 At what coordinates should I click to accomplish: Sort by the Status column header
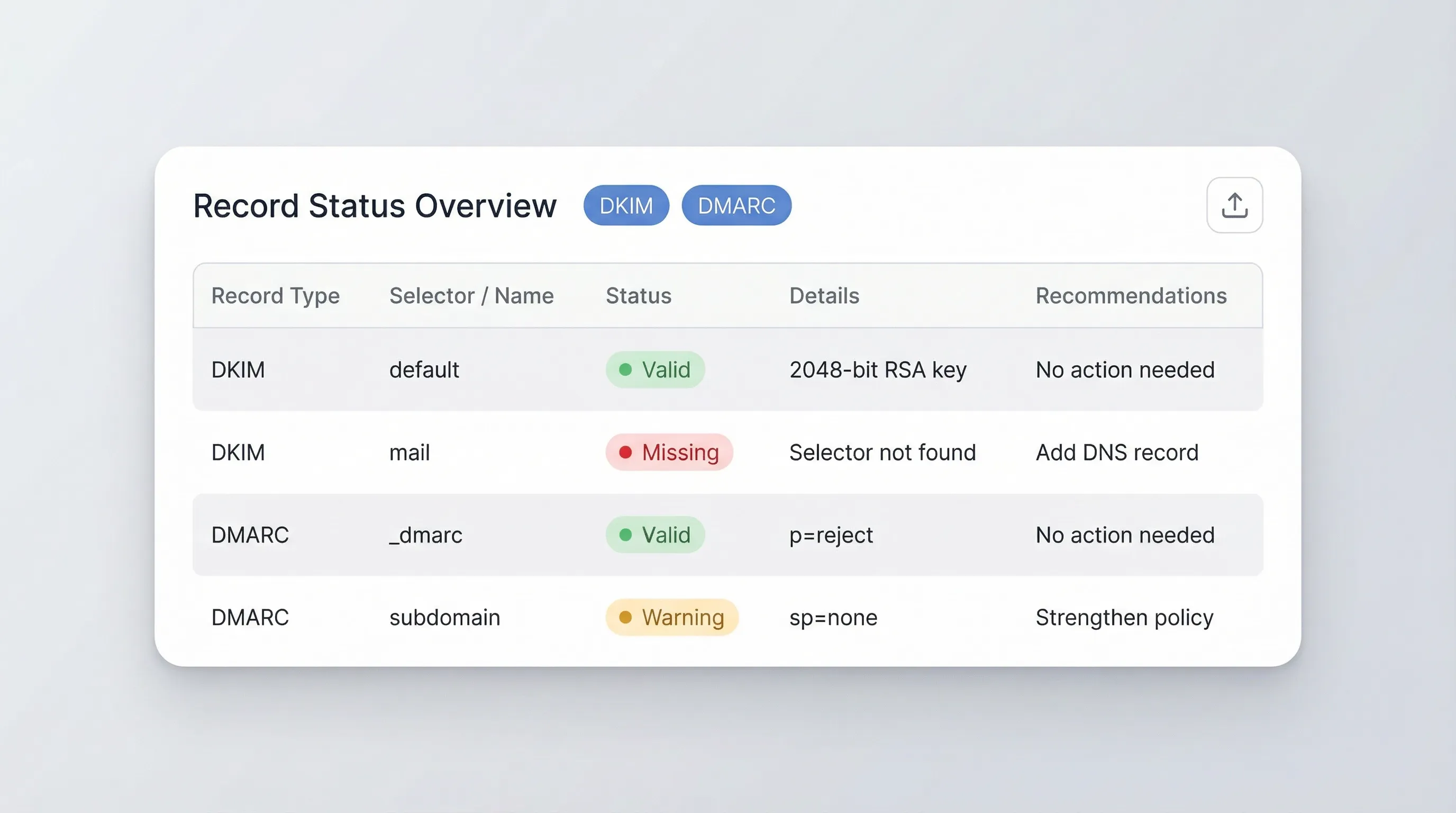pyautogui.click(x=638, y=295)
